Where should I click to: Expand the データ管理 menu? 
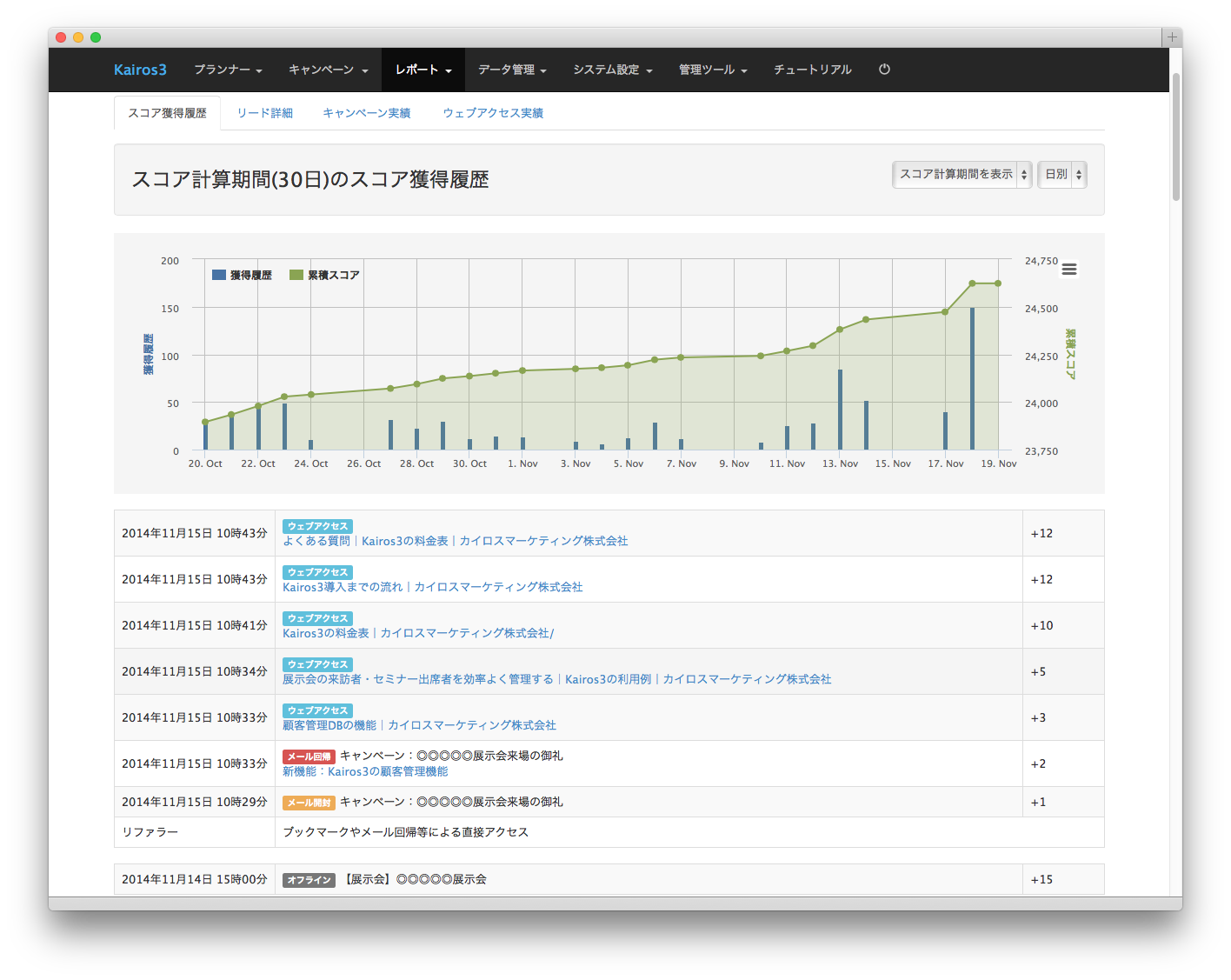pyautogui.click(x=512, y=70)
